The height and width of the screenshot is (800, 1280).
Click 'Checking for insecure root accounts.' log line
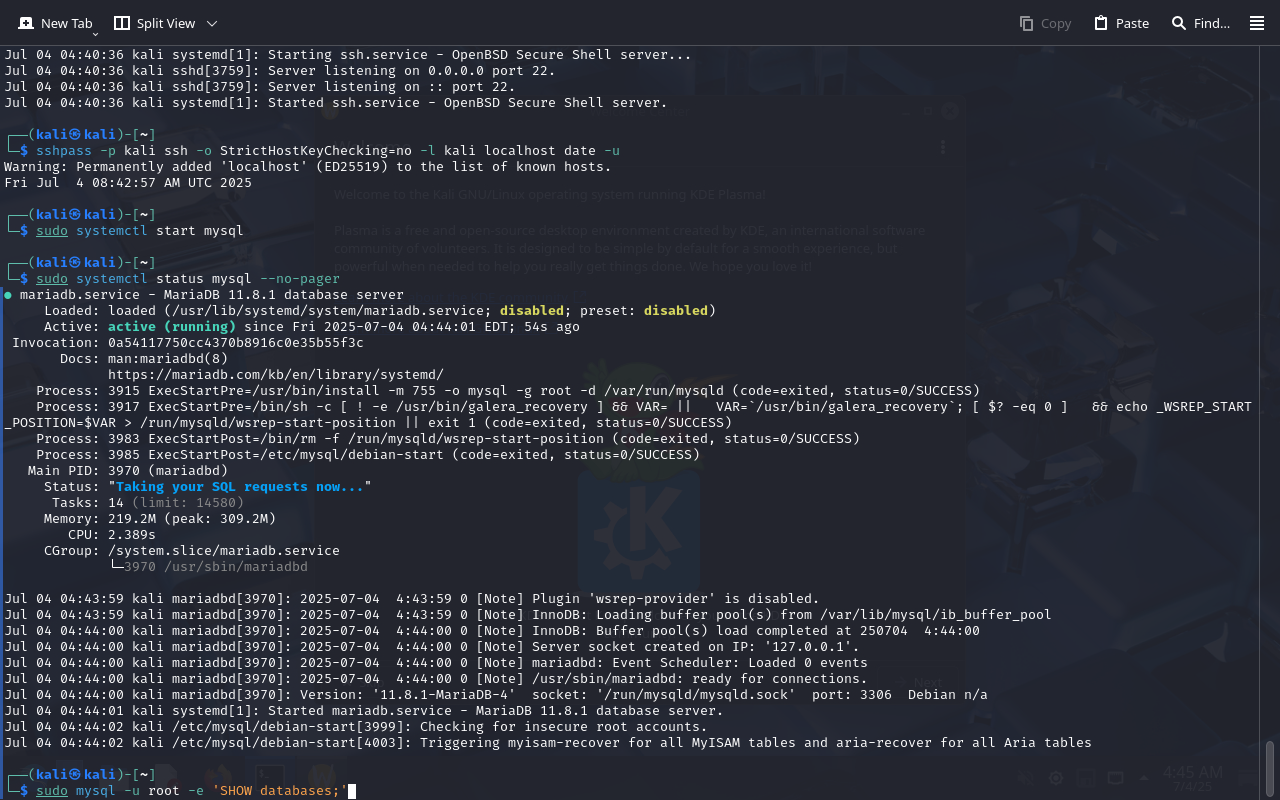click(356, 727)
